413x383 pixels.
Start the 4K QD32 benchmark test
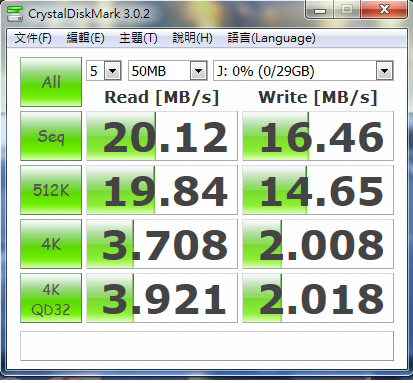(x=51, y=298)
